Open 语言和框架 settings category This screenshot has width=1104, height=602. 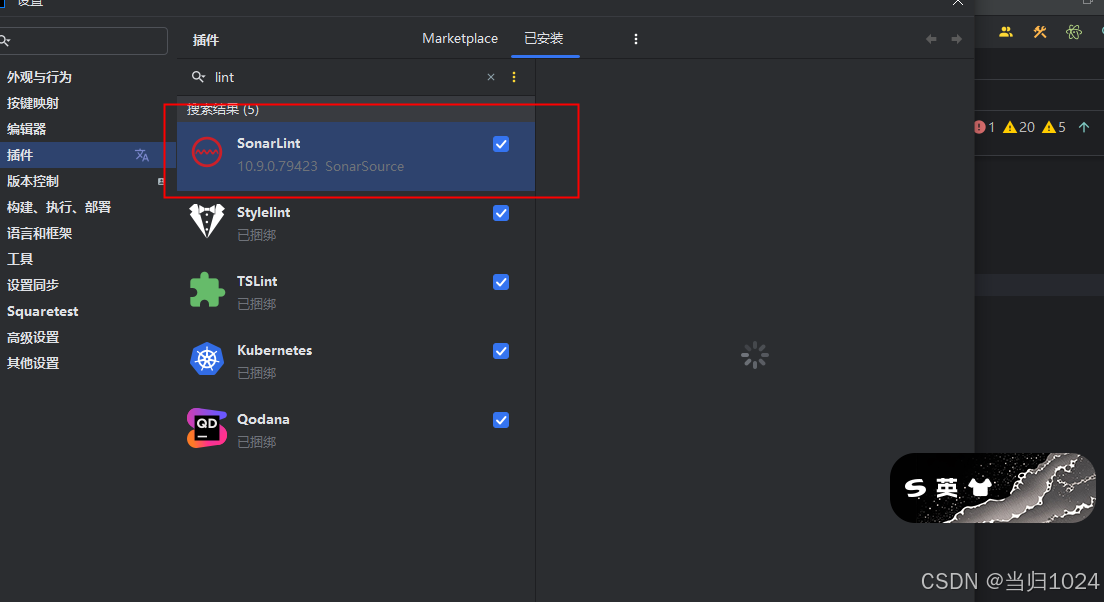tap(39, 234)
